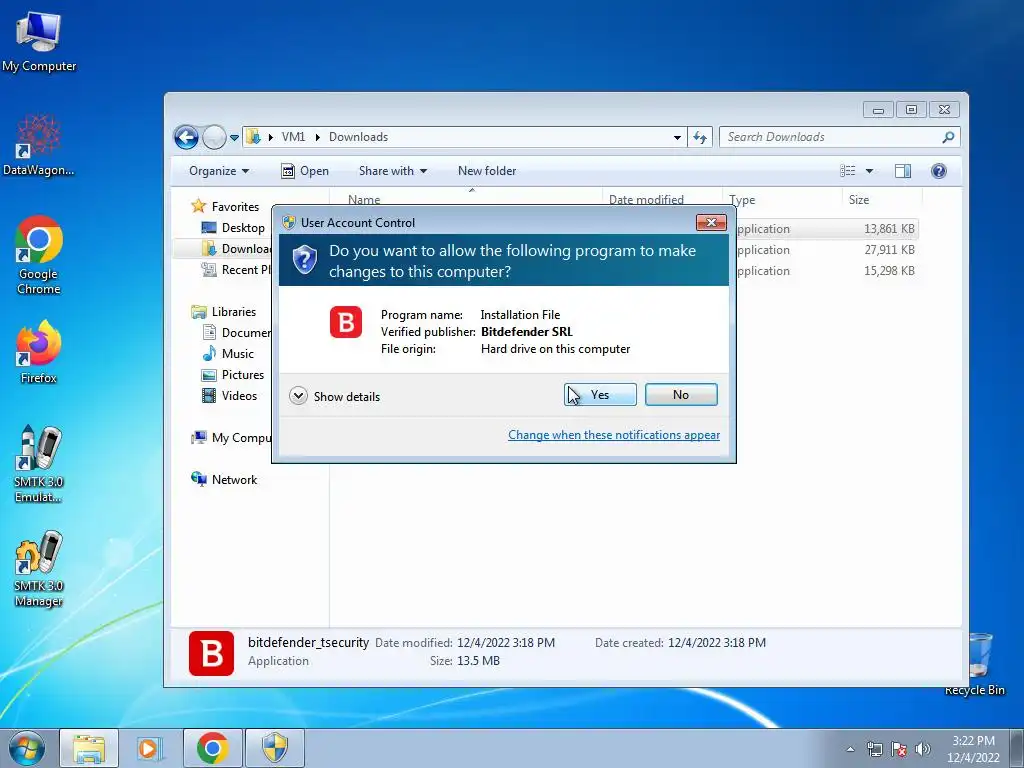1024x768 pixels.
Task: Select My Computer in sidebar
Action: point(231,438)
